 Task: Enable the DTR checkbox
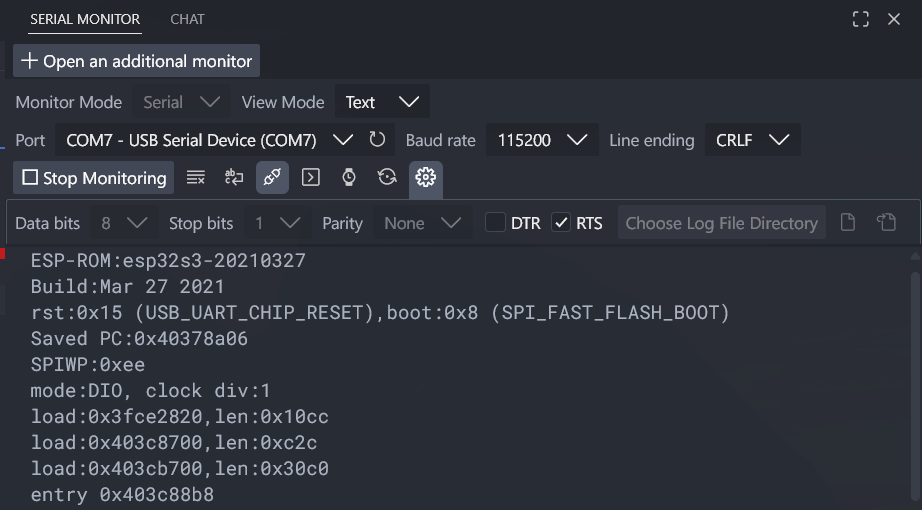tap(495, 222)
